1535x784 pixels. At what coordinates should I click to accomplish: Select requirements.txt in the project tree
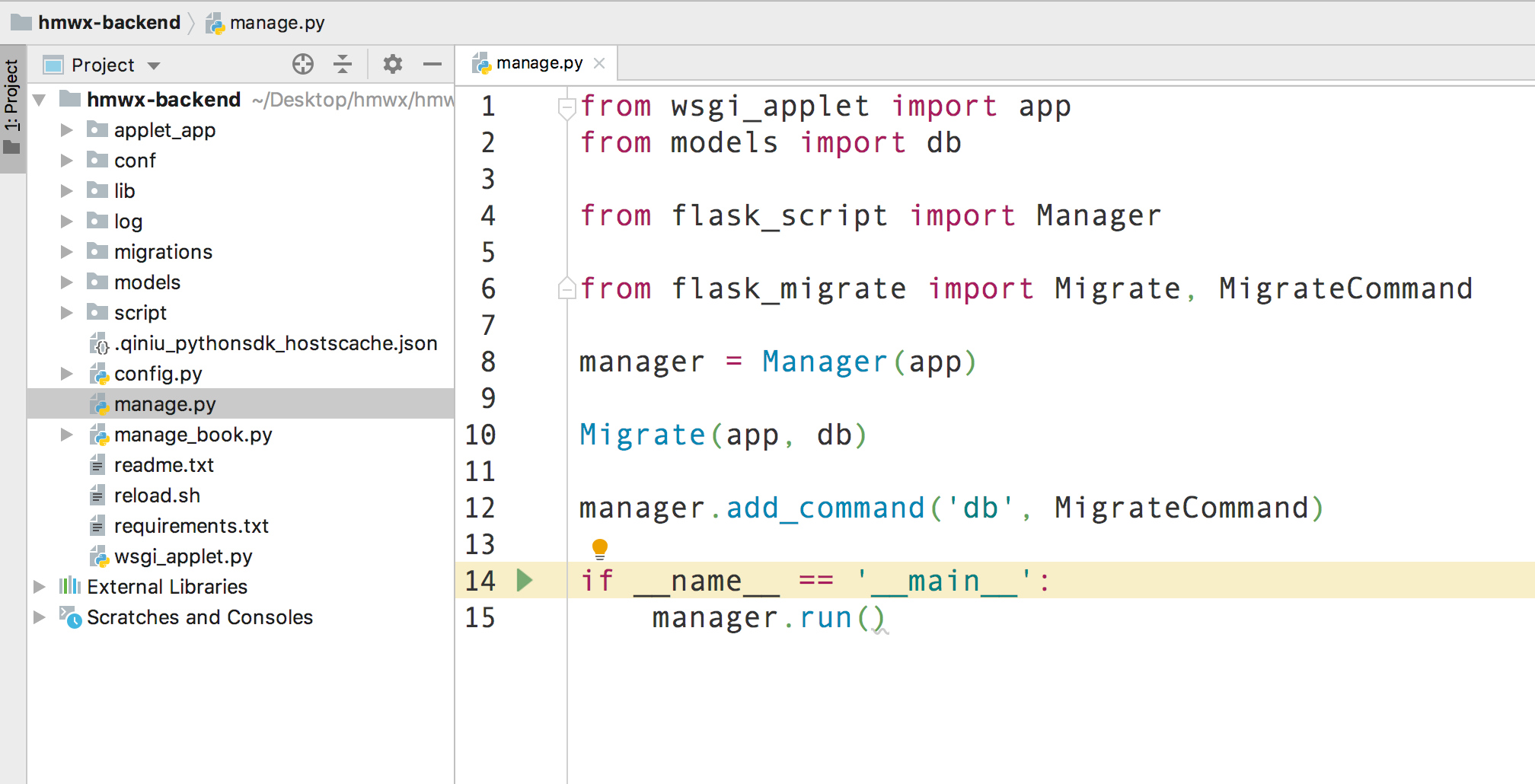[191, 526]
